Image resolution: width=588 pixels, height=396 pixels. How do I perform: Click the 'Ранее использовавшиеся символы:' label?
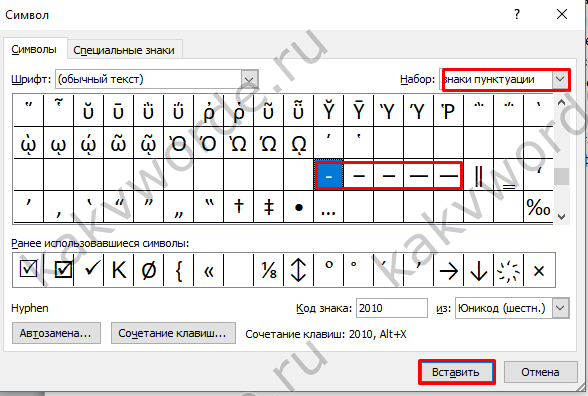click(100, 243)
